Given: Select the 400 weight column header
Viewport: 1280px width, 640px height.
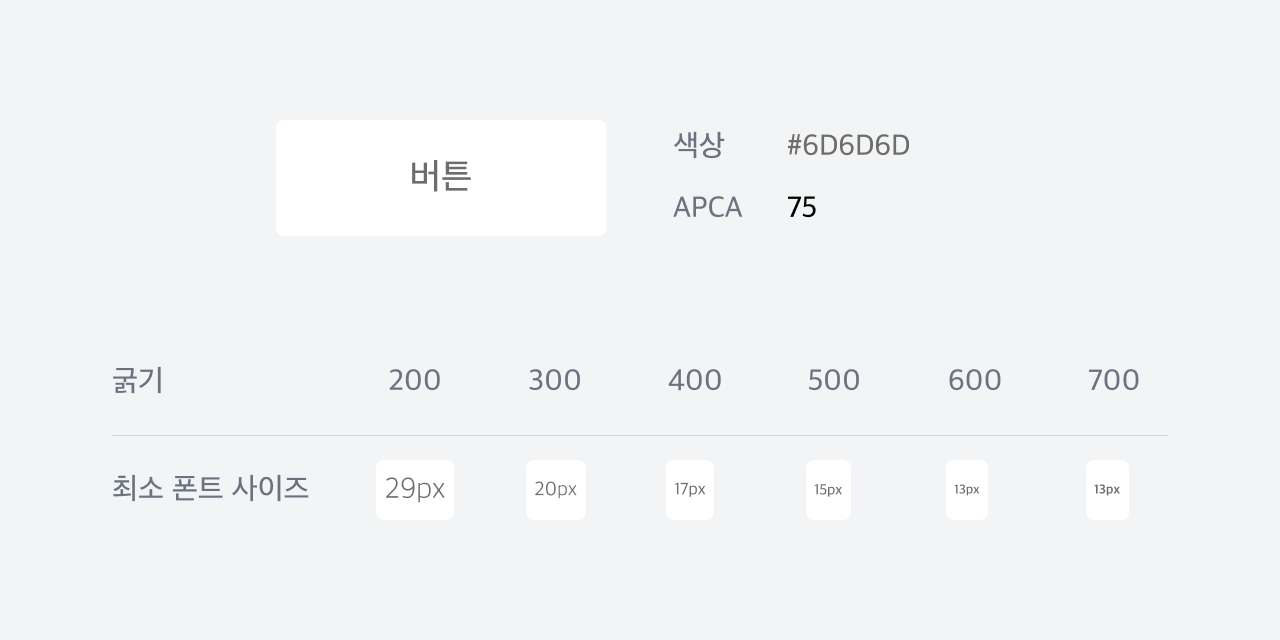Looking at the screenshot, I should 694,380.
